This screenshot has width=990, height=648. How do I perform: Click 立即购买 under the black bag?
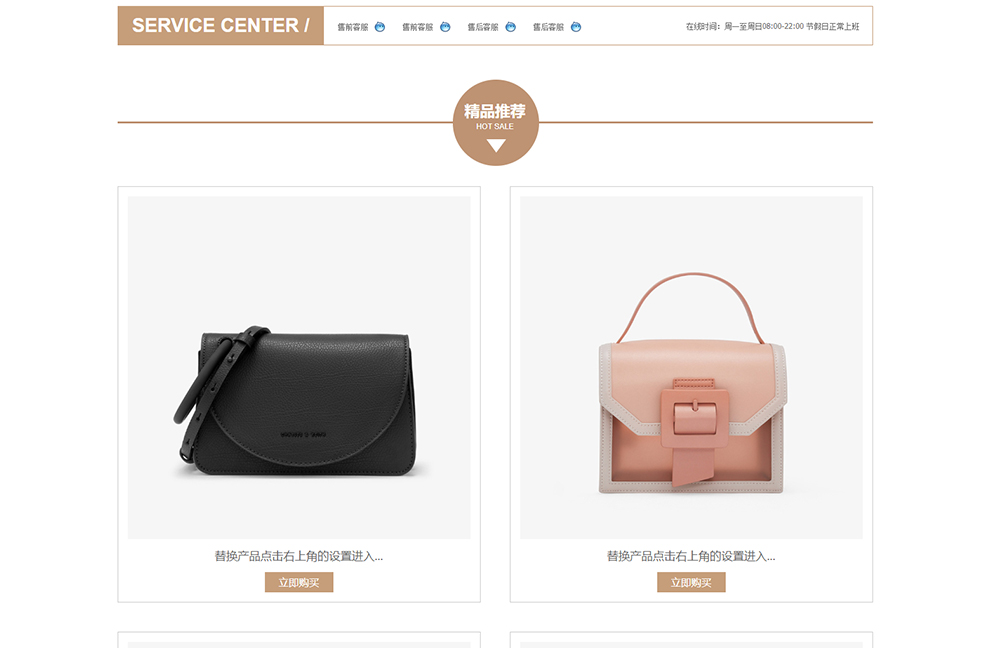[x=299, y=582]
